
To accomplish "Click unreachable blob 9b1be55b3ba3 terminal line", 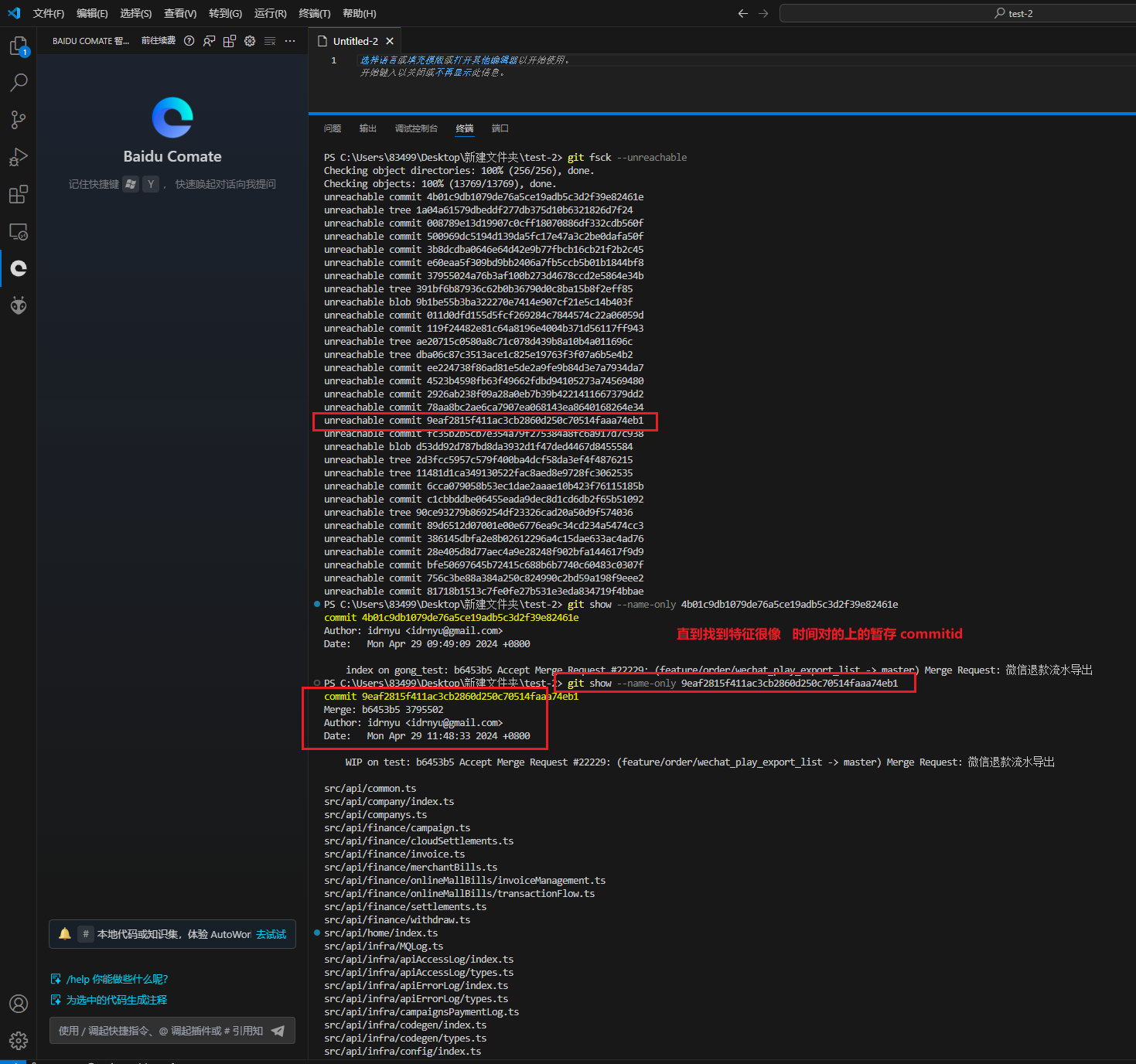I will click(478, 302).
